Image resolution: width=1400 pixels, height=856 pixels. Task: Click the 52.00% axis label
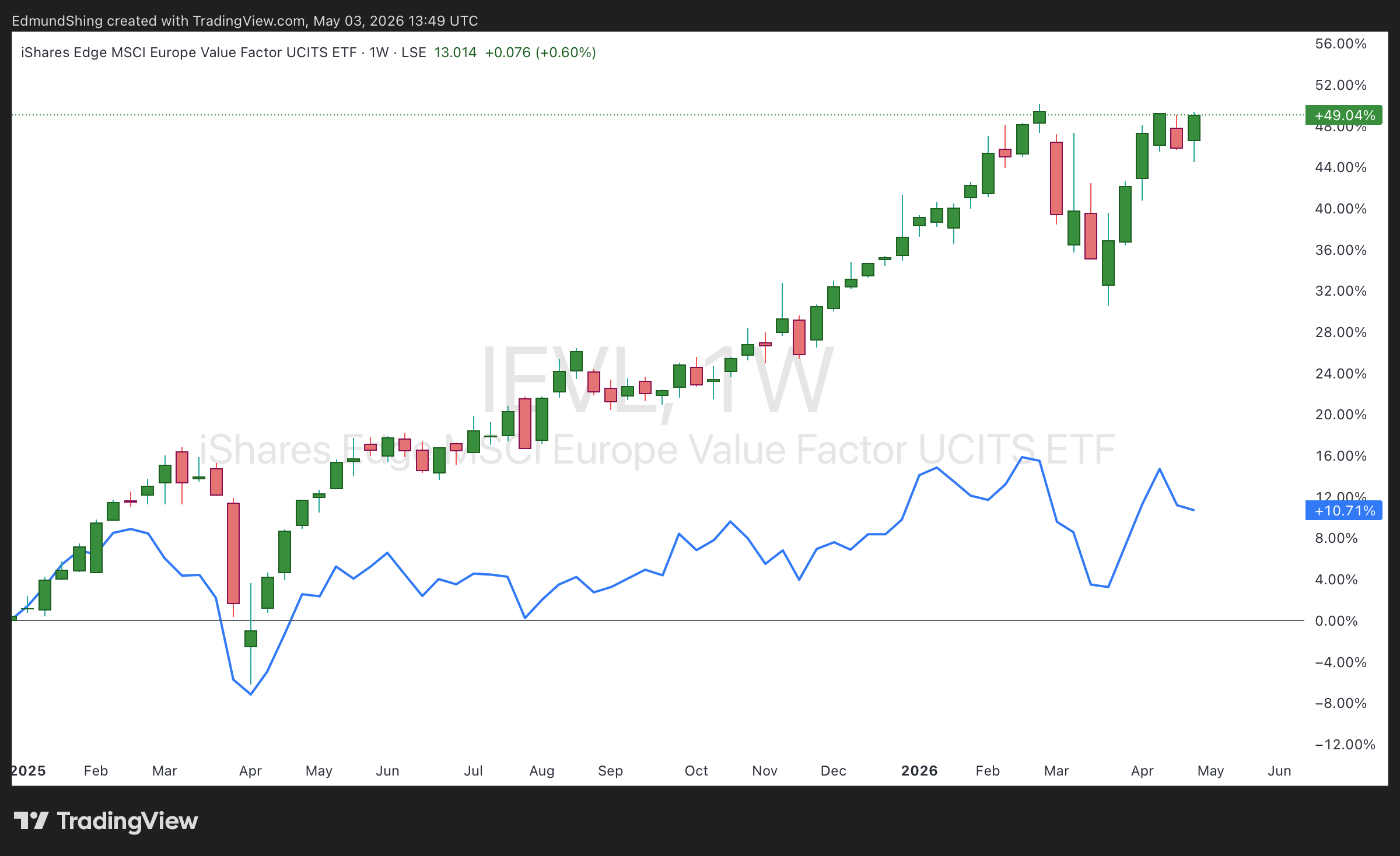[1340, 85]
